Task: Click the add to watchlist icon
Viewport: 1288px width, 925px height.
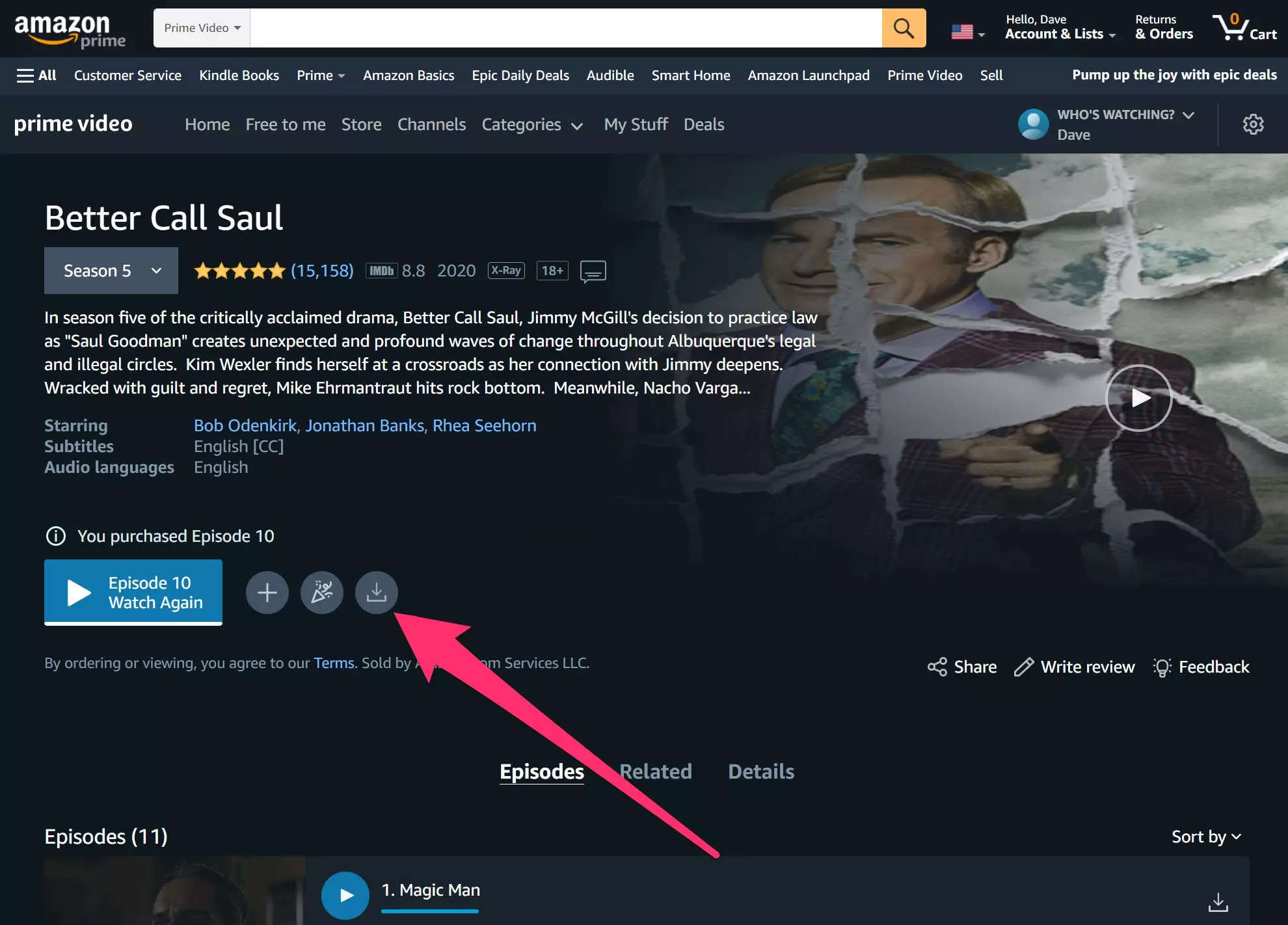Action: click(x=267, y=592)
